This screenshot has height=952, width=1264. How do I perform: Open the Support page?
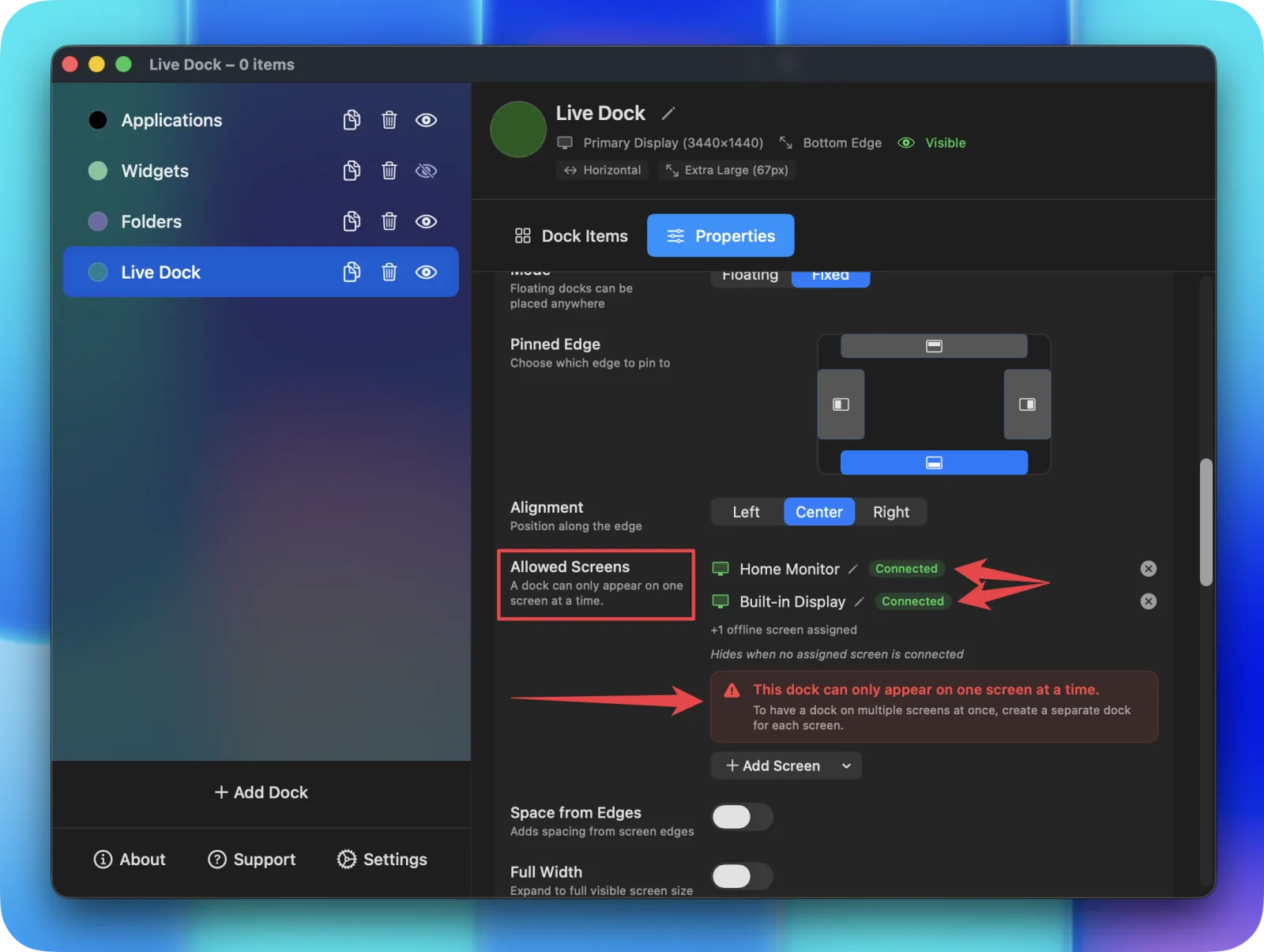[x=252, y=860]
